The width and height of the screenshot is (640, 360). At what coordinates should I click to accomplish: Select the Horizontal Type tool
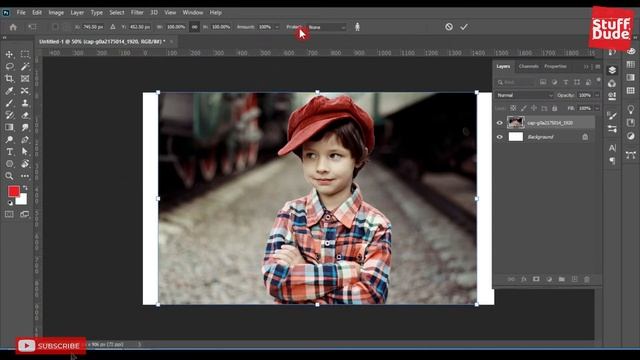click(x=9, y=152)
